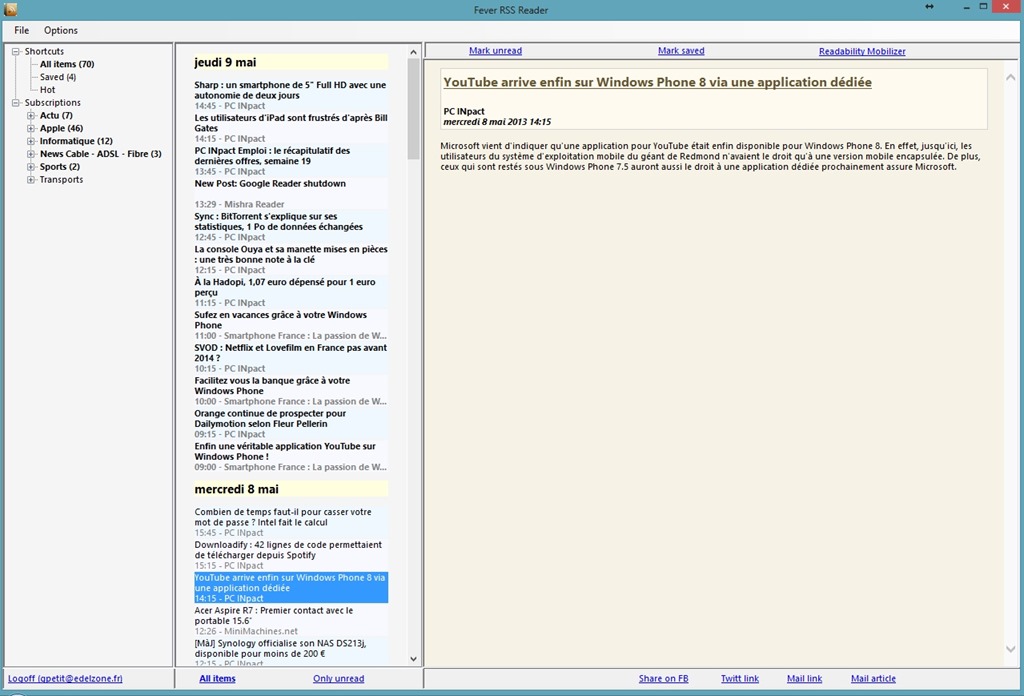Open SVOD : Netflix et Lovefilm article
1024x696 pixels.
point(291,358)
